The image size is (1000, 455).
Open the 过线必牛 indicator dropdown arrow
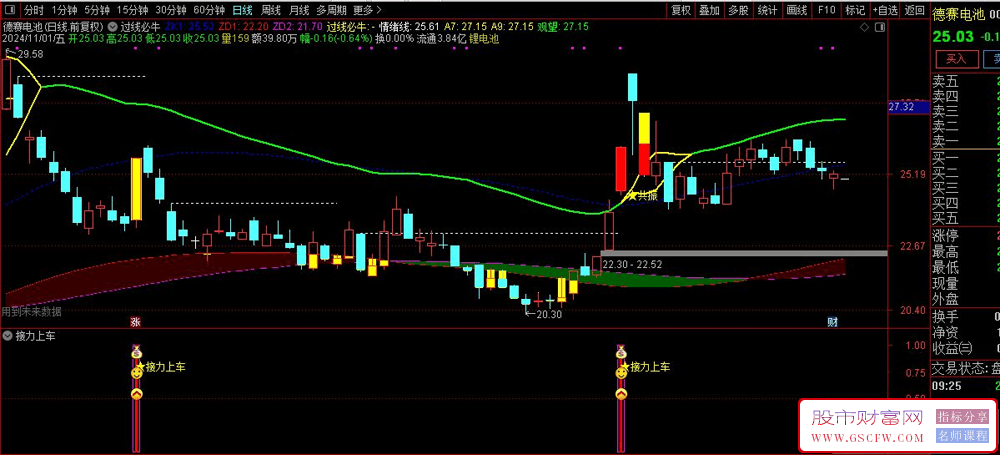point(114,27)
